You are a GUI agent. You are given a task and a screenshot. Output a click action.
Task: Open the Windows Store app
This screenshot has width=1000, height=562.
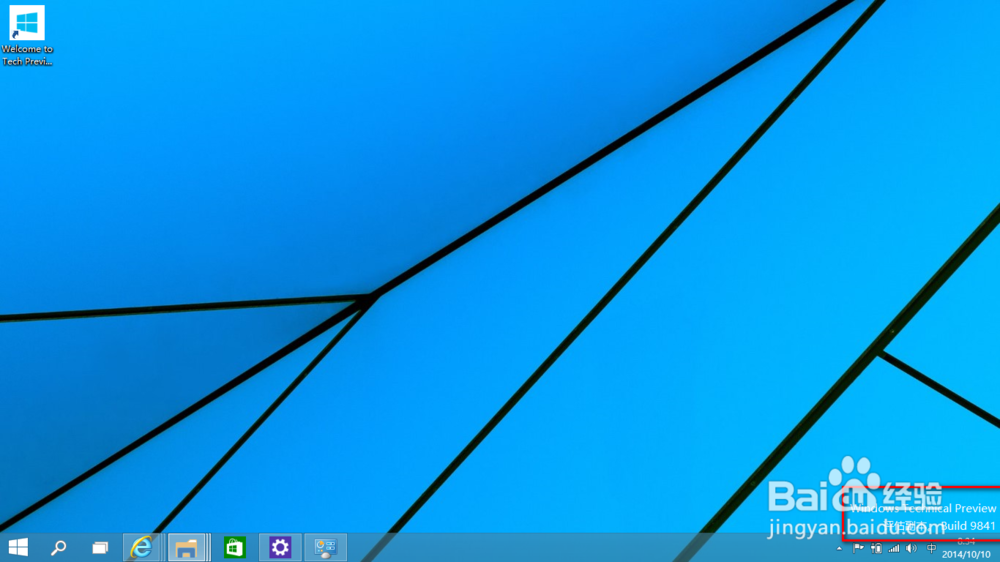click(x=235, y=547)
